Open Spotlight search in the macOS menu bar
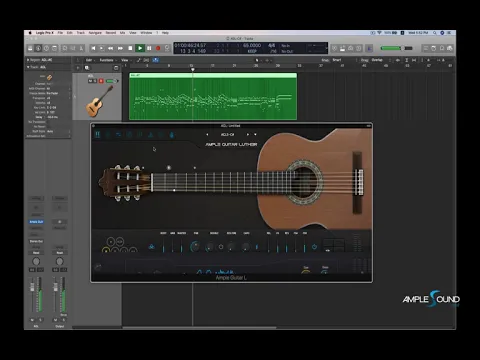The image size is (480, 360). pyautogui.click(x=435, y=33)
